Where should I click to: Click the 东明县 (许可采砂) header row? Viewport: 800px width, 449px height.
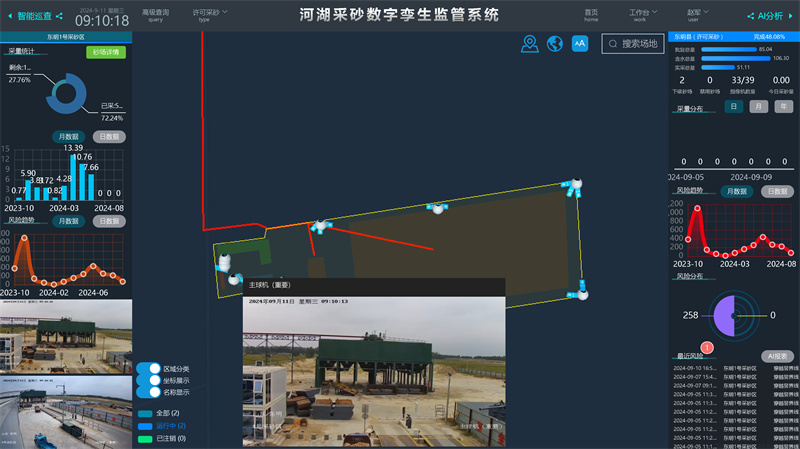(x=734, y=37)
